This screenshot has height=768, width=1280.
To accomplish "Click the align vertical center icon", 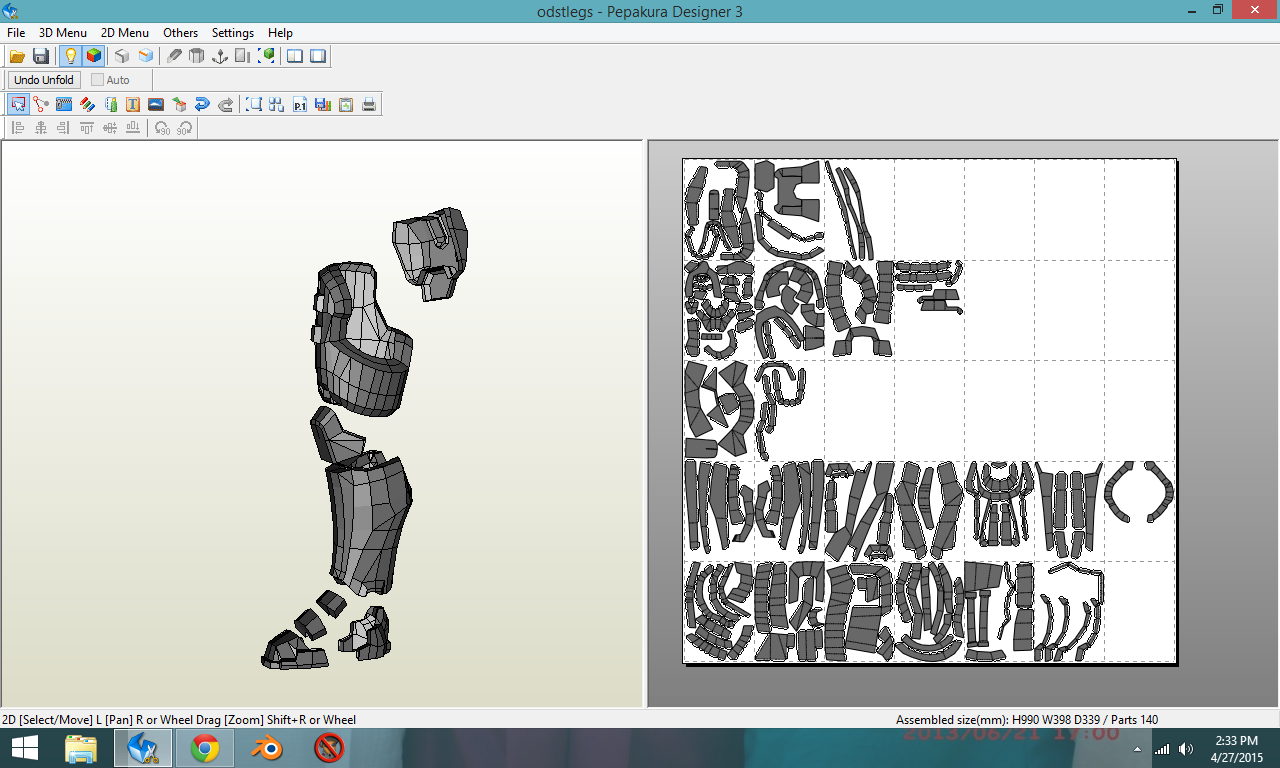I will pyautogui.click(x=110, y=128).
